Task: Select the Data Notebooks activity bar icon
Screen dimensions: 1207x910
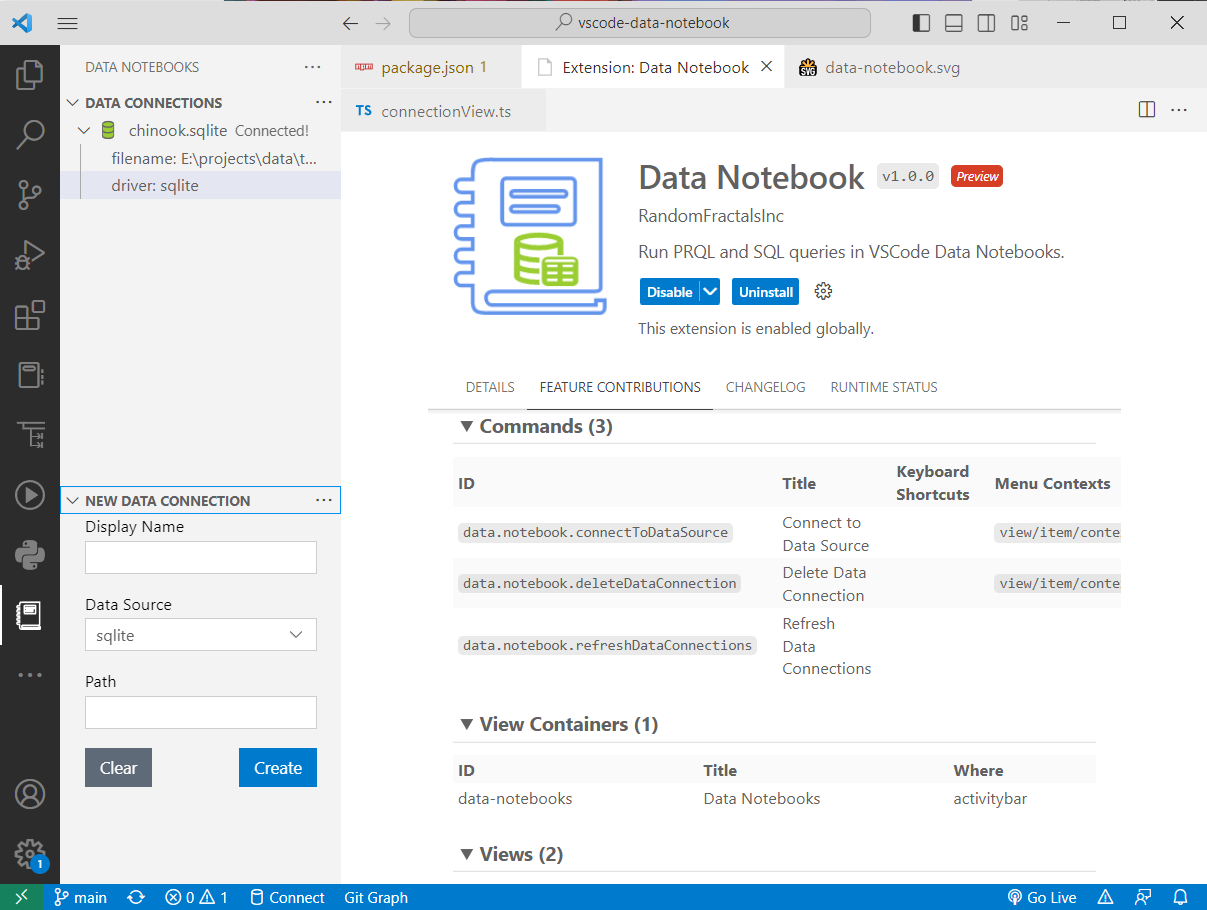Action: coord(30,615)
